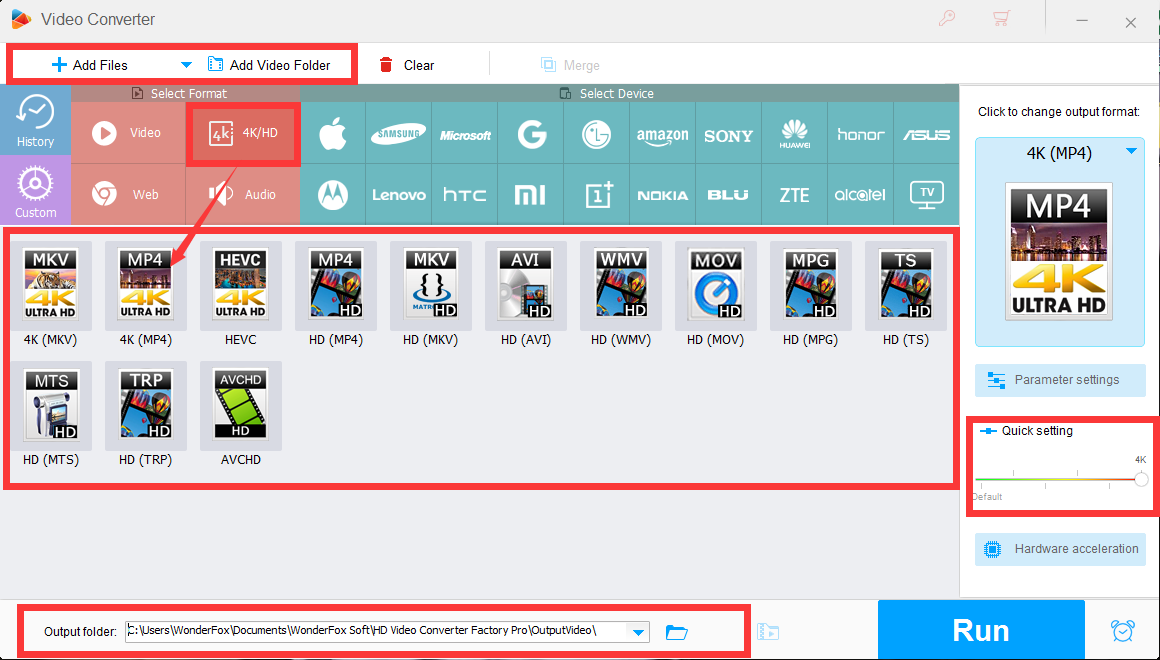Switch to the Video format tab

click(128, 132)
